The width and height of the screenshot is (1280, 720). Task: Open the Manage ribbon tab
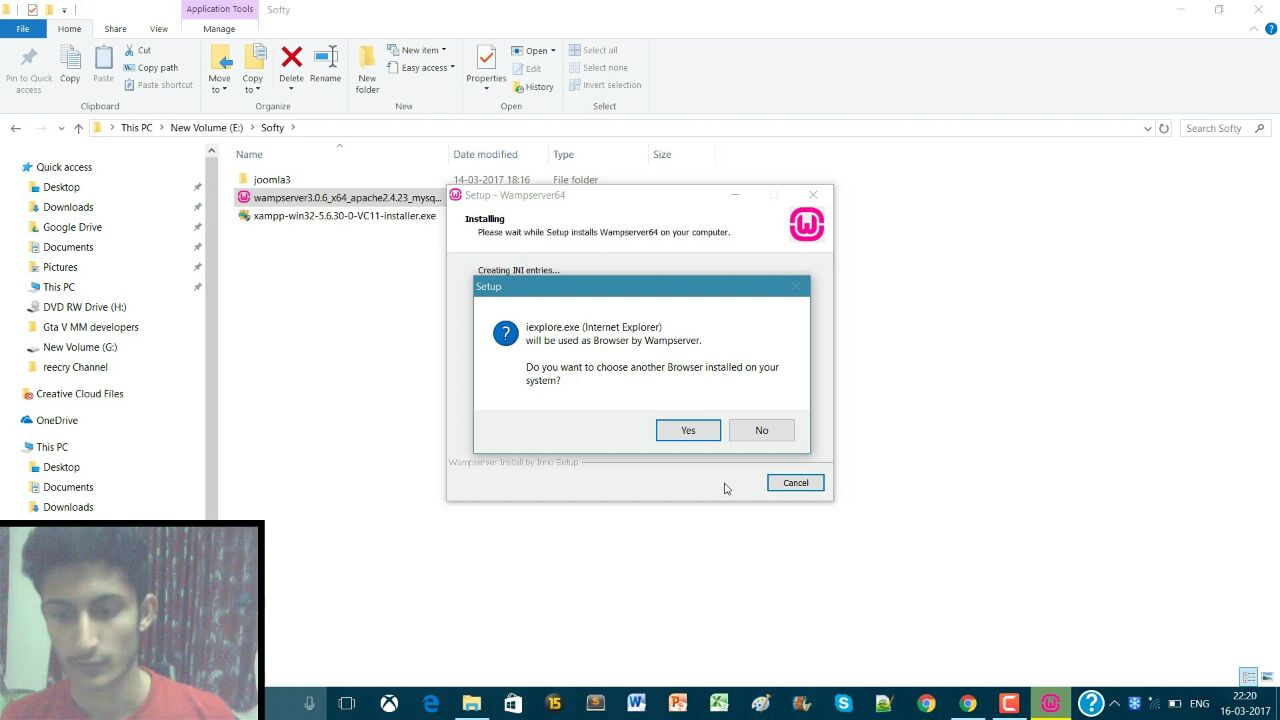[x=219, y=29]
